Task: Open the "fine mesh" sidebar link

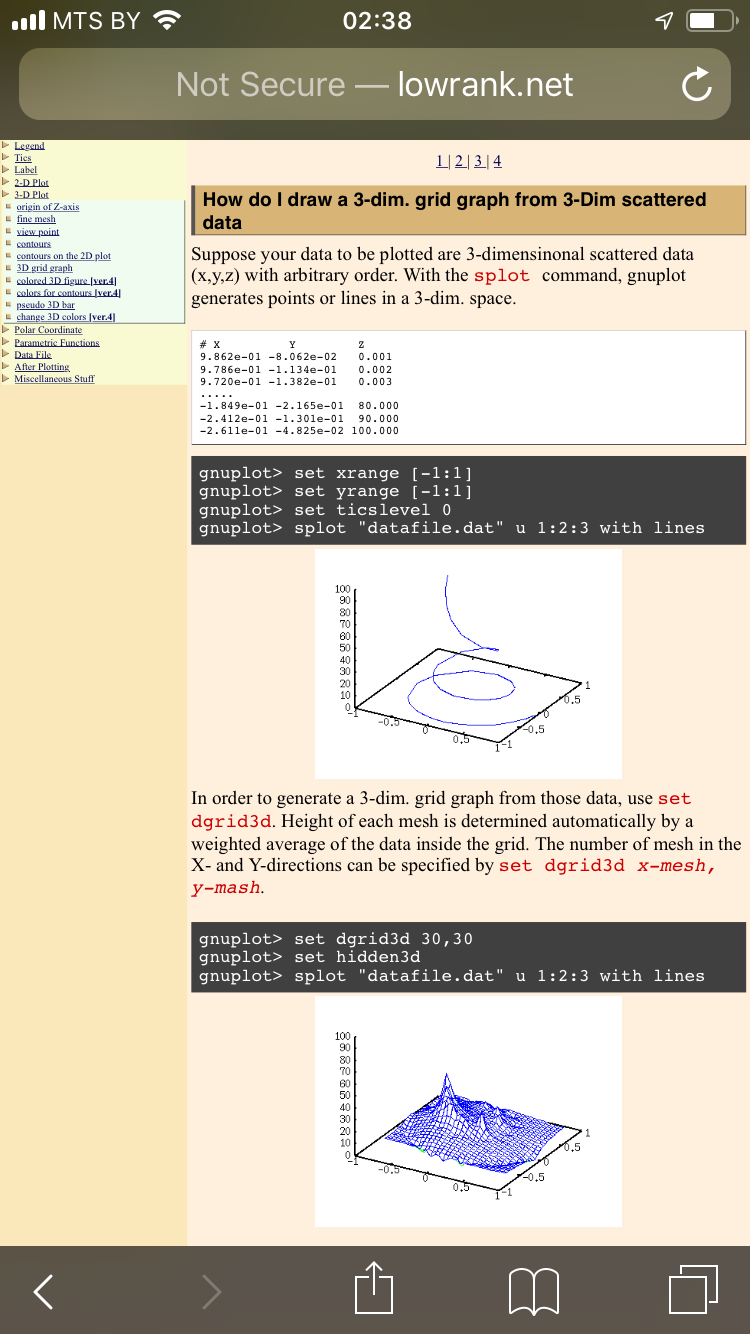Action: 36,219
